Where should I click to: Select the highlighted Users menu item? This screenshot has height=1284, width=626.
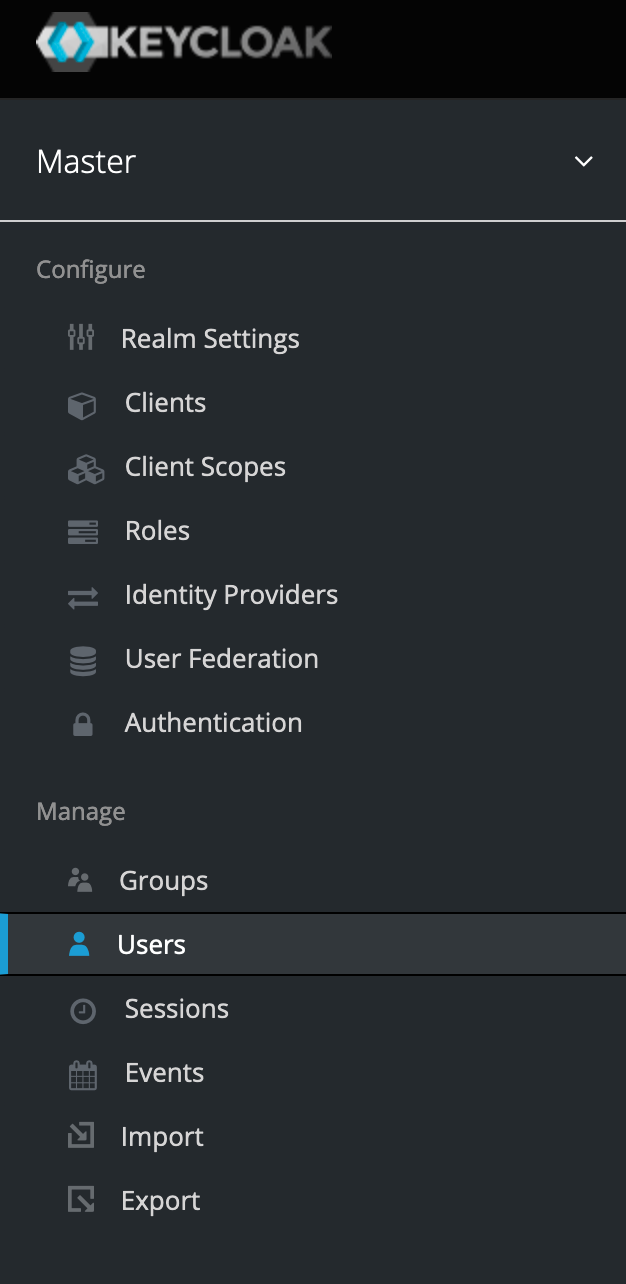(x=152, y=945)
